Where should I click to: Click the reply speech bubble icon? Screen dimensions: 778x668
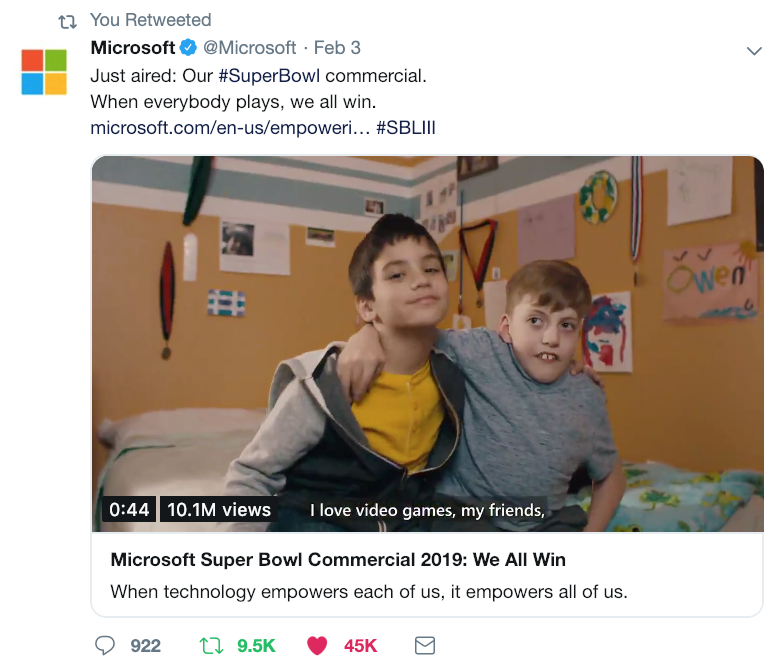(x=105, y=646)
